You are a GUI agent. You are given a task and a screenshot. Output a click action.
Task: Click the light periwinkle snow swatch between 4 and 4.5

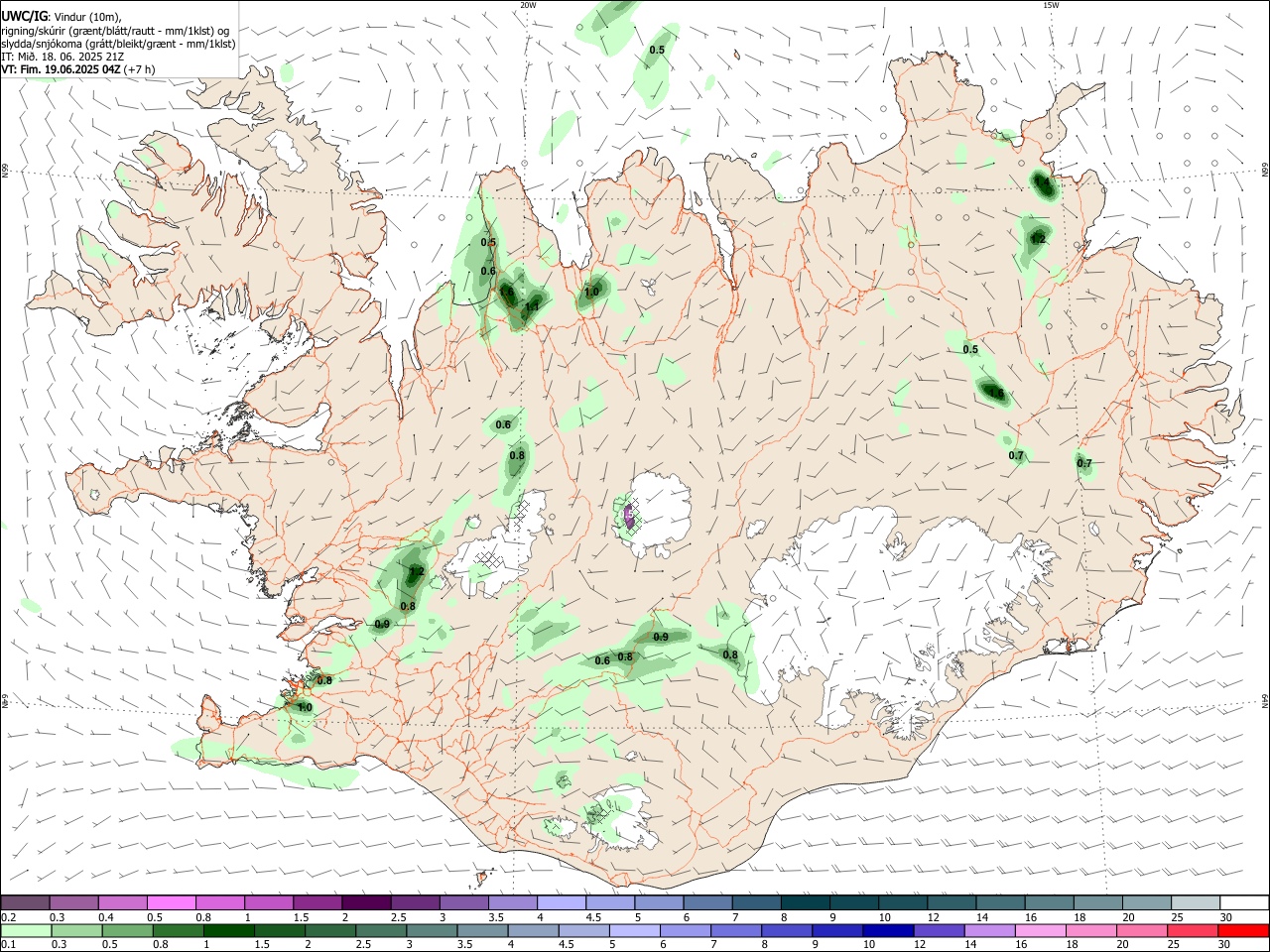pos(561,902)
